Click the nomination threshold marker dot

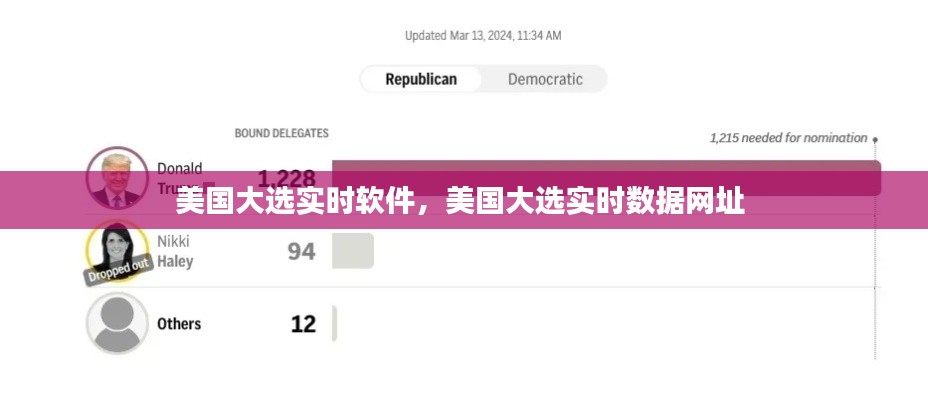click(x=875, y=139)
